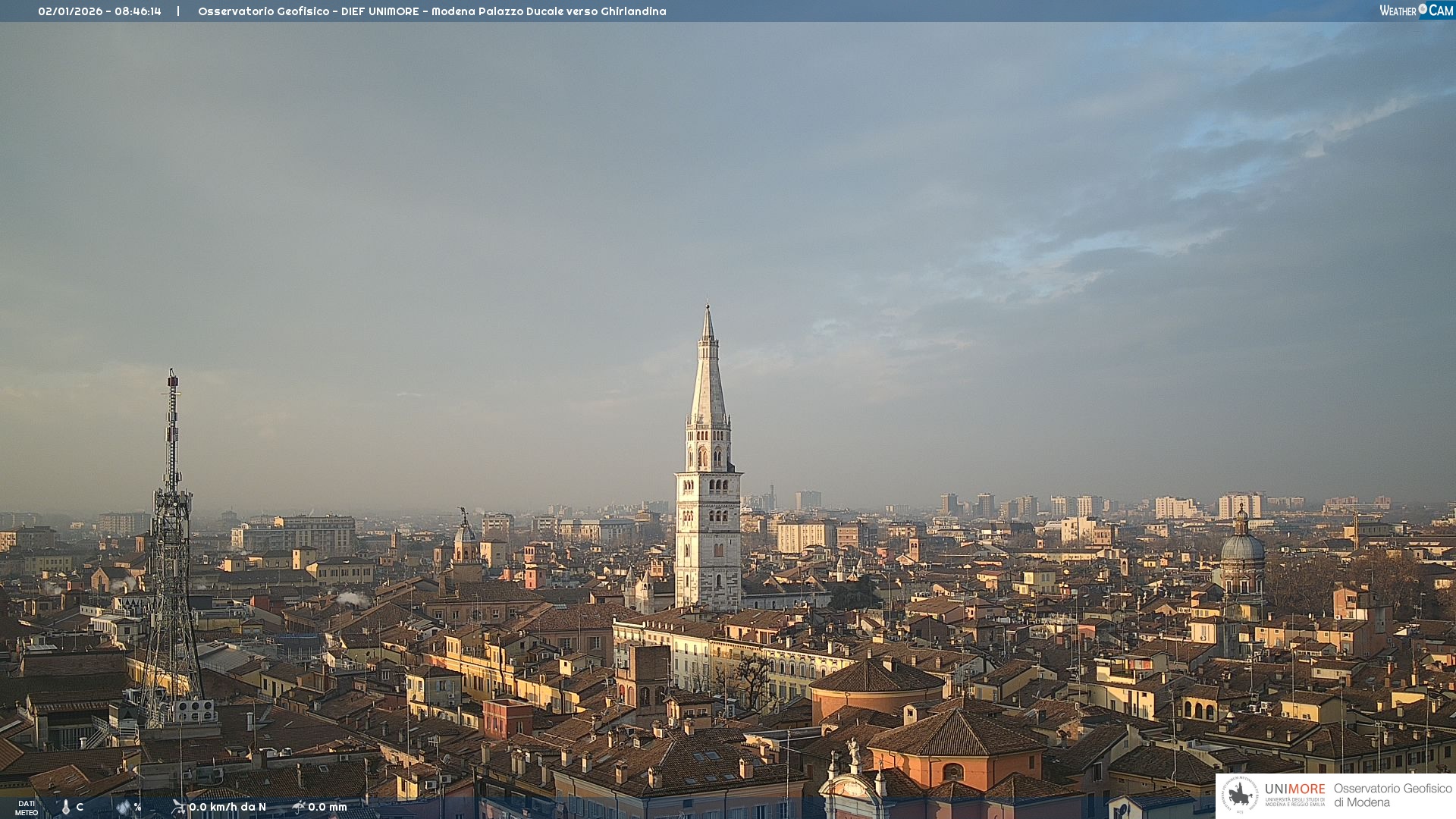Viewport: 1456px width, 819px height.
Task: Click the UNIMORE university wordmark
Action: (1294, 789)
